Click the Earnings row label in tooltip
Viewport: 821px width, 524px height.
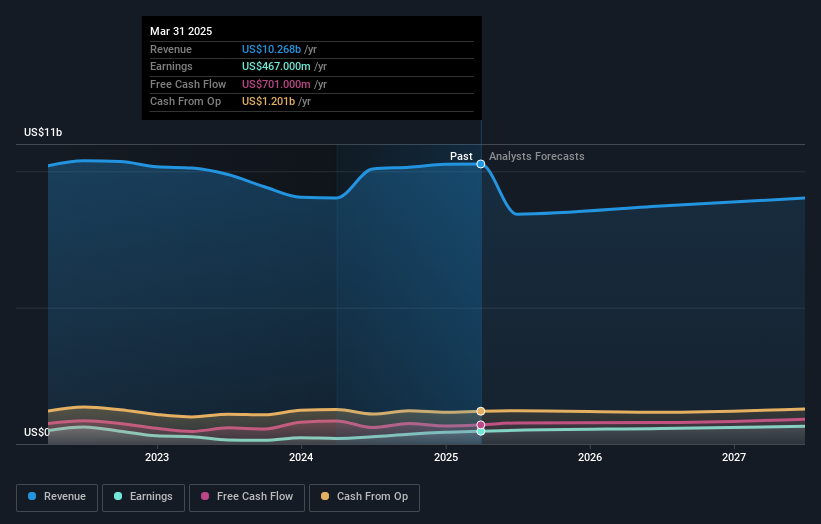tap(171, 66)
